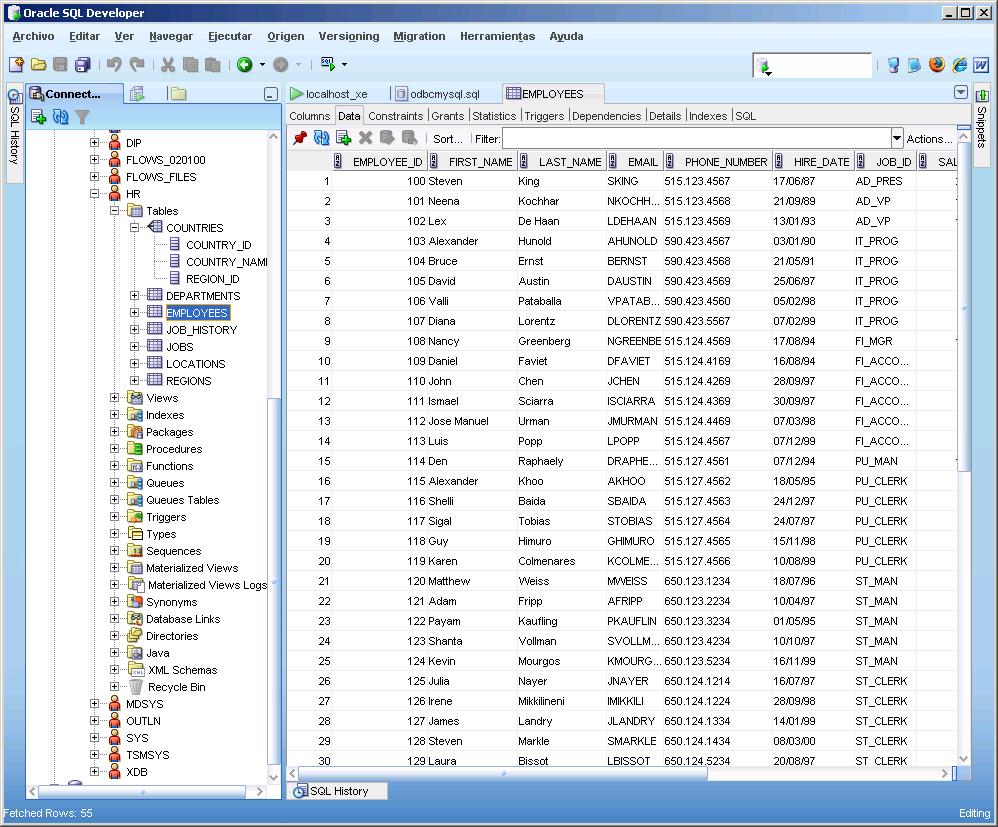Sort by the EMPLOYEE_ID column header
The image size is (998, 827).
pyautogui.click(x=390, y=161)
